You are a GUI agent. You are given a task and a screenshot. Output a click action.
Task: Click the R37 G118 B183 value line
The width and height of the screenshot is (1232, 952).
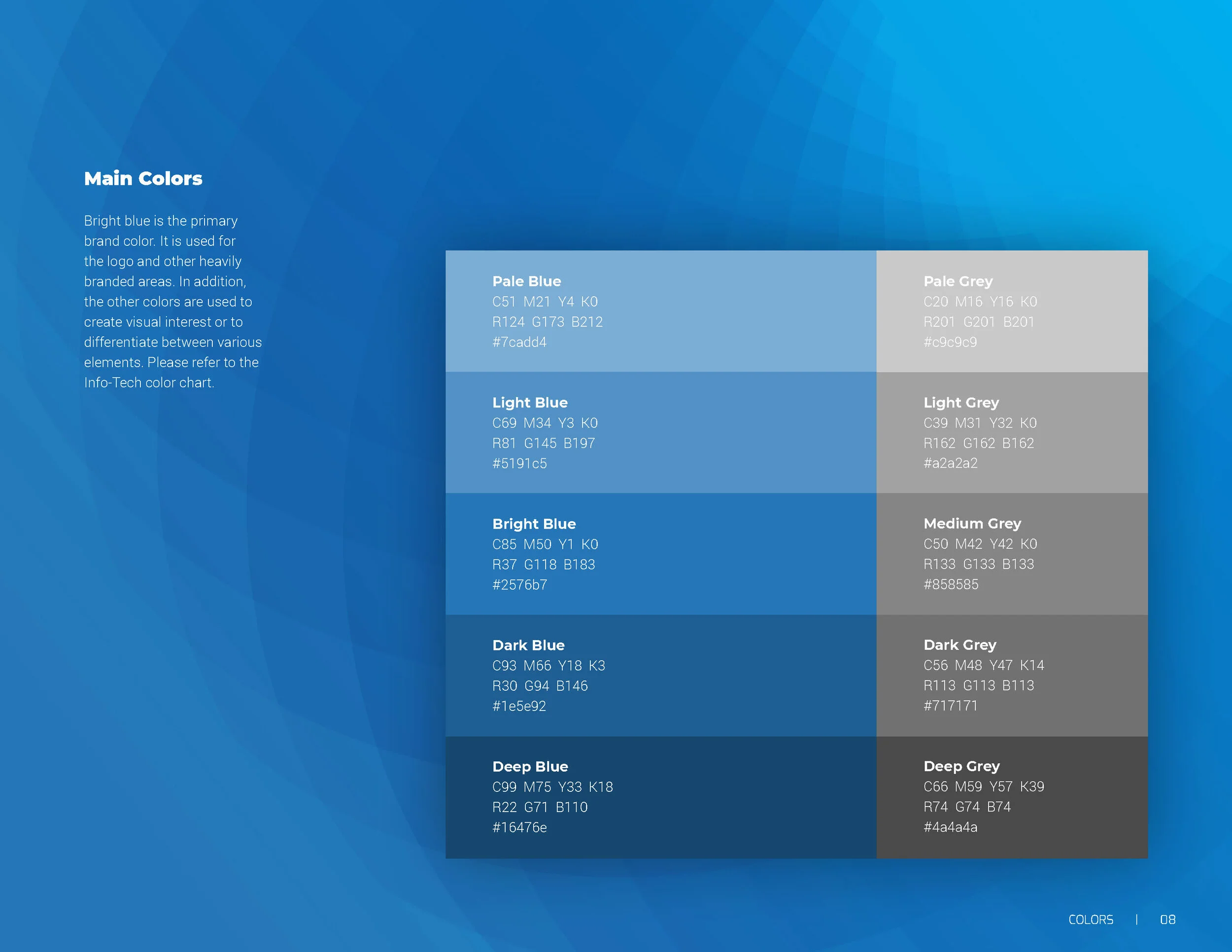click(x=543, y=565)
